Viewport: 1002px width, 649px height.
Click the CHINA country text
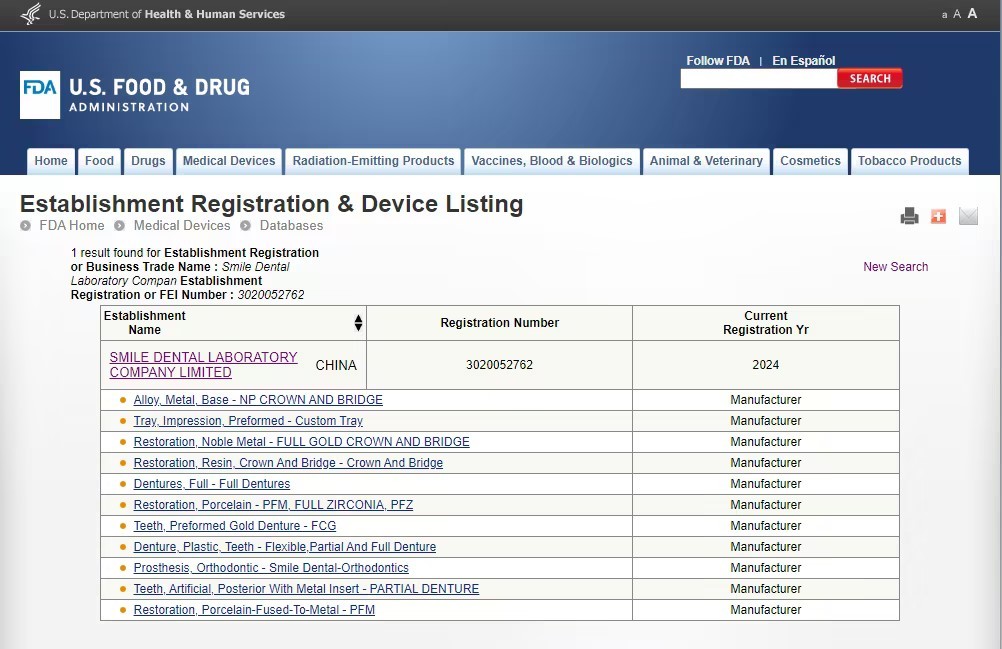point(336,365)
